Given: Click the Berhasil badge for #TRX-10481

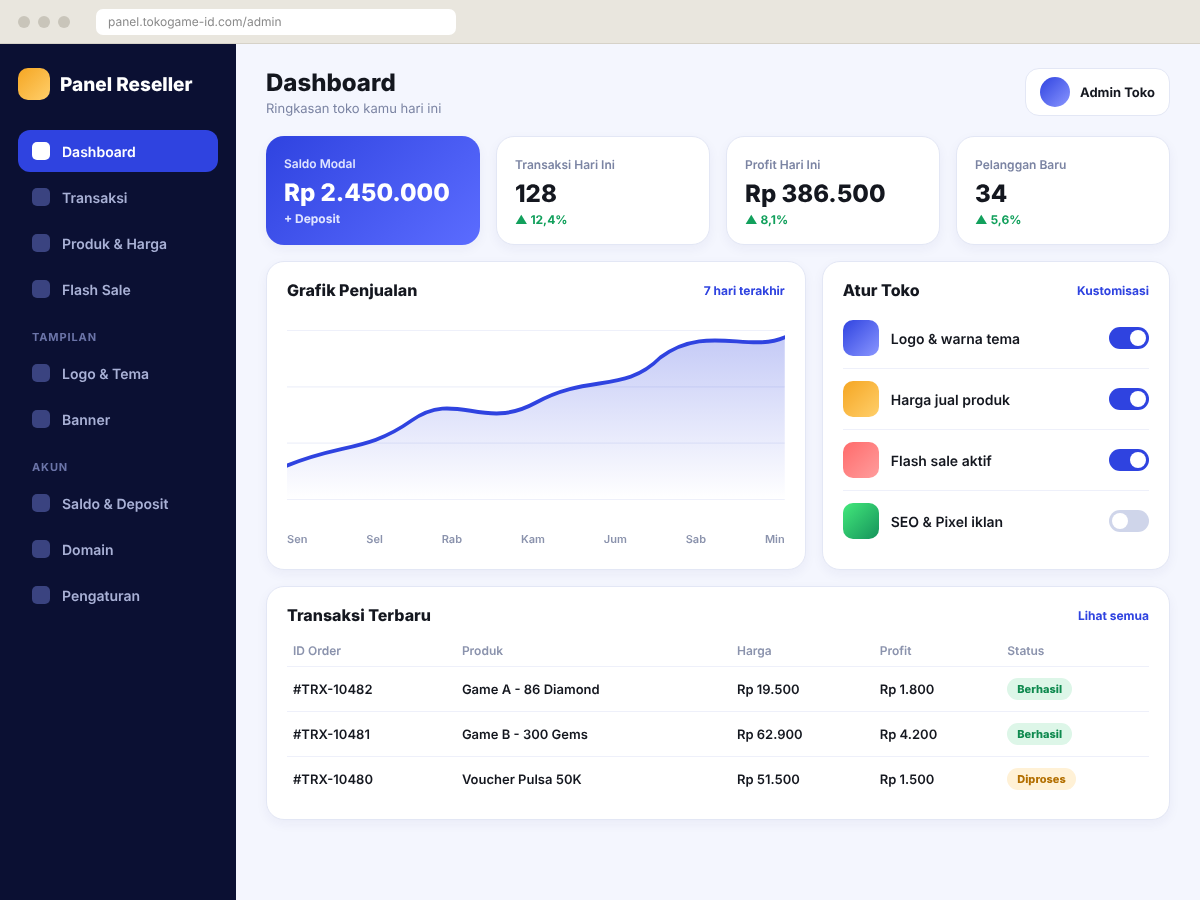Looking at the screenshot, I should click(x=1039, y=734).
